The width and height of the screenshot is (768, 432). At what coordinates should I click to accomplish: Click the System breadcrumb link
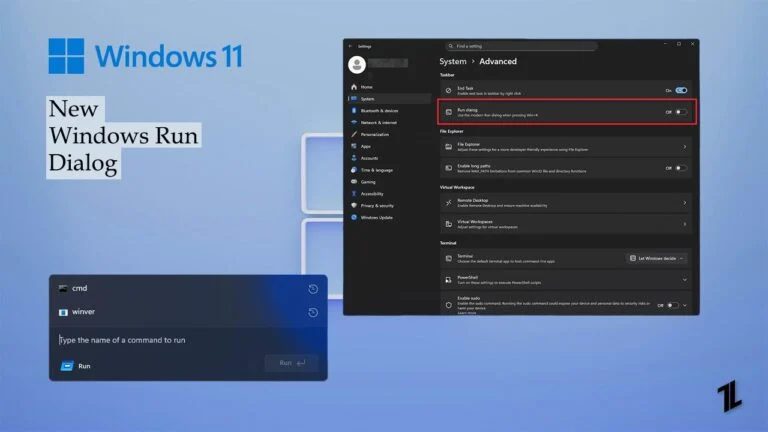tap(453, 61)
